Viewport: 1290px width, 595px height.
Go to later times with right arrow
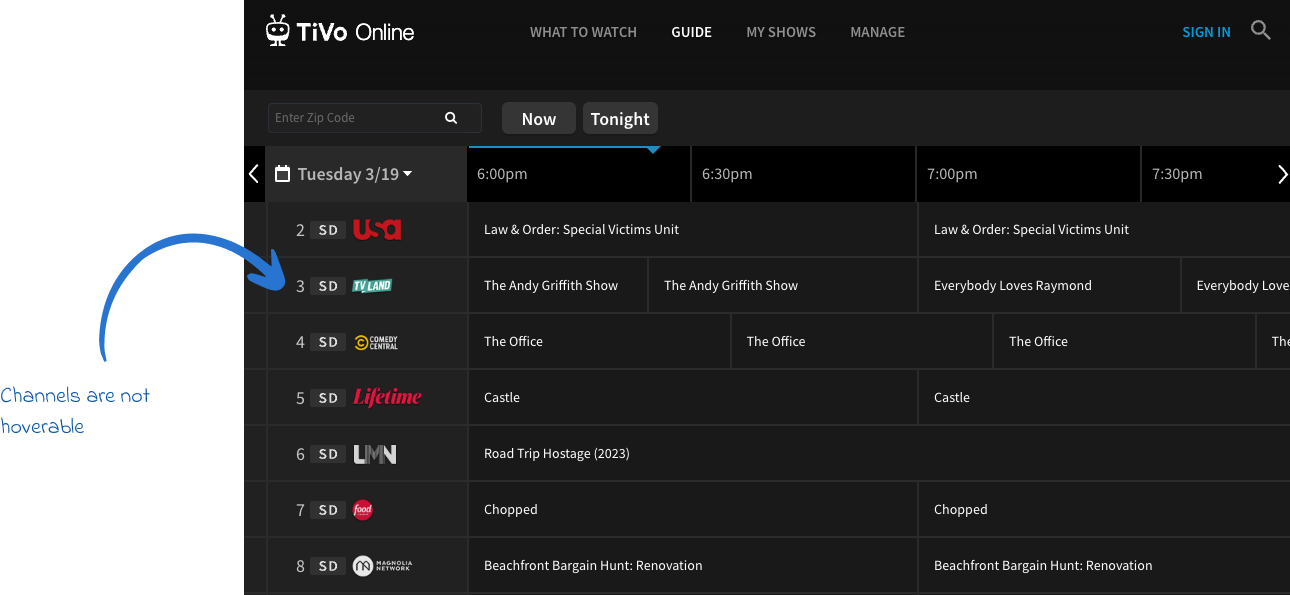tap(1283, 174)
